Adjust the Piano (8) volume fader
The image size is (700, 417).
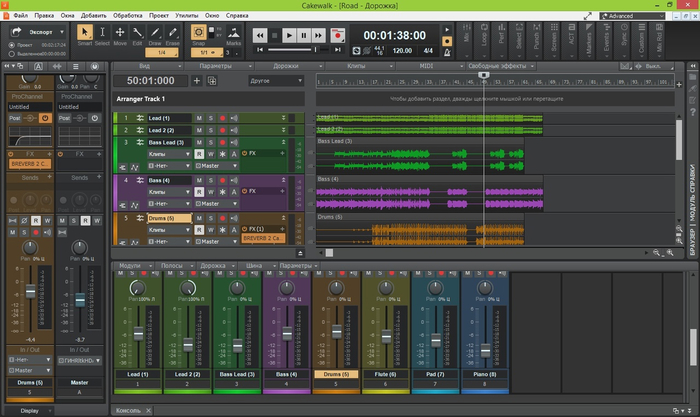click(x=485, y=351)
